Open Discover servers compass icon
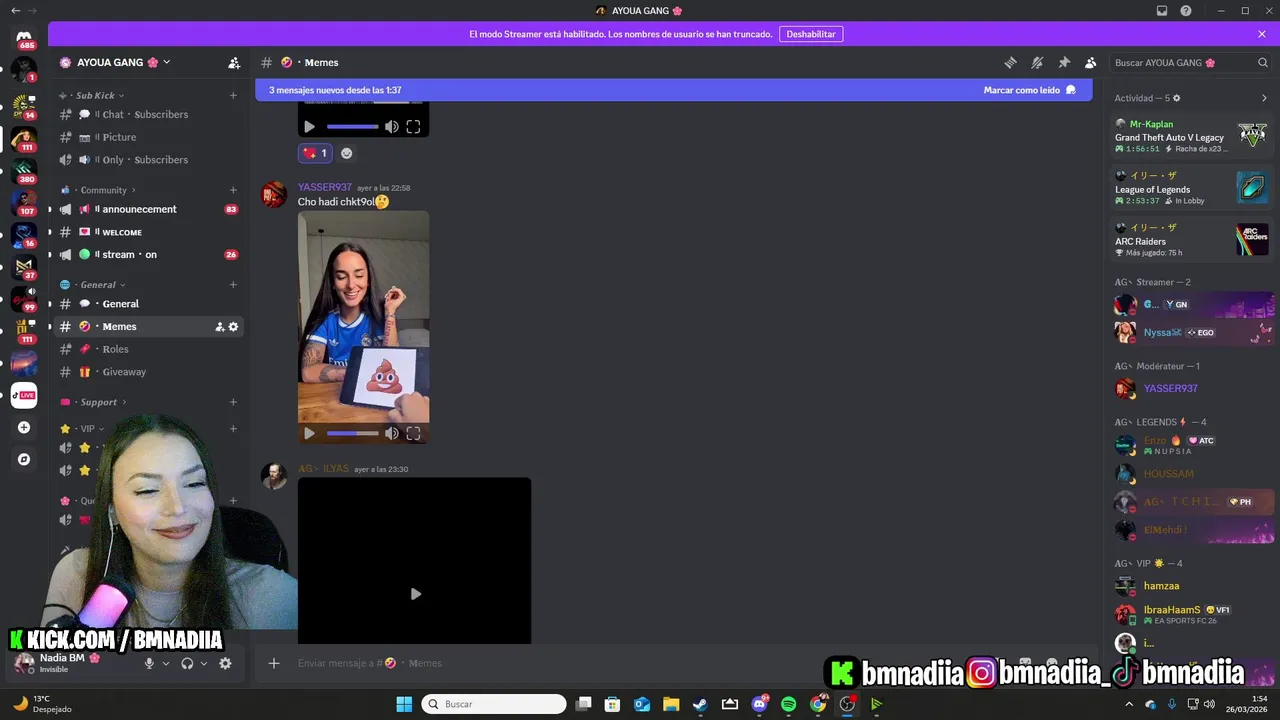Screen dimensions: 1280x720 pos(24,460)
